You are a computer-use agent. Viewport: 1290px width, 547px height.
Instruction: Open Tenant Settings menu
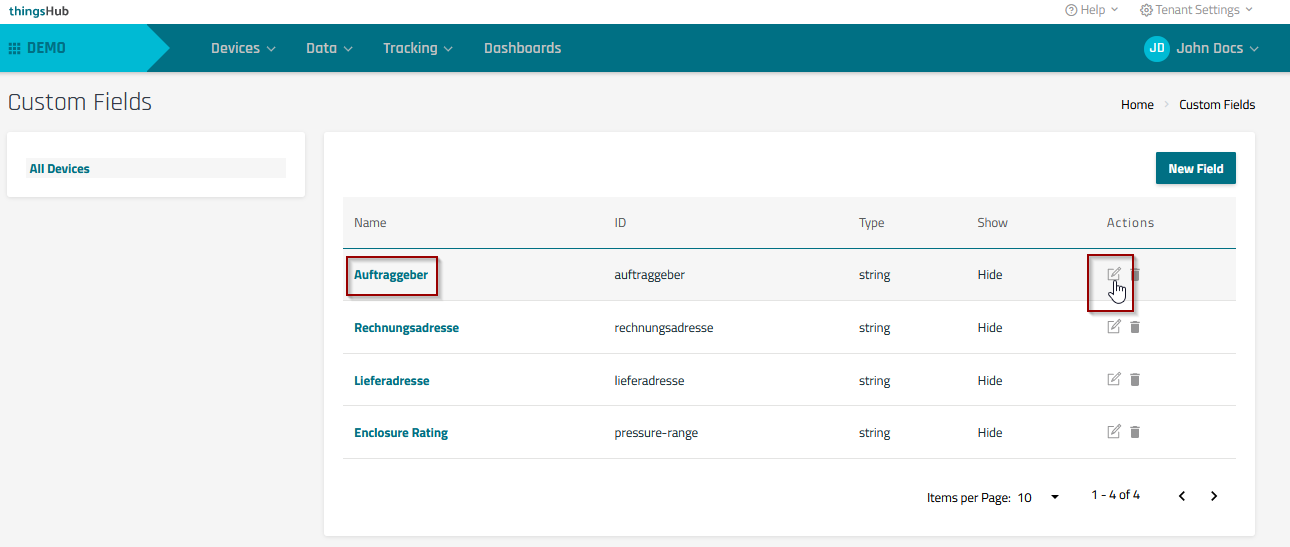[1196, 10]
